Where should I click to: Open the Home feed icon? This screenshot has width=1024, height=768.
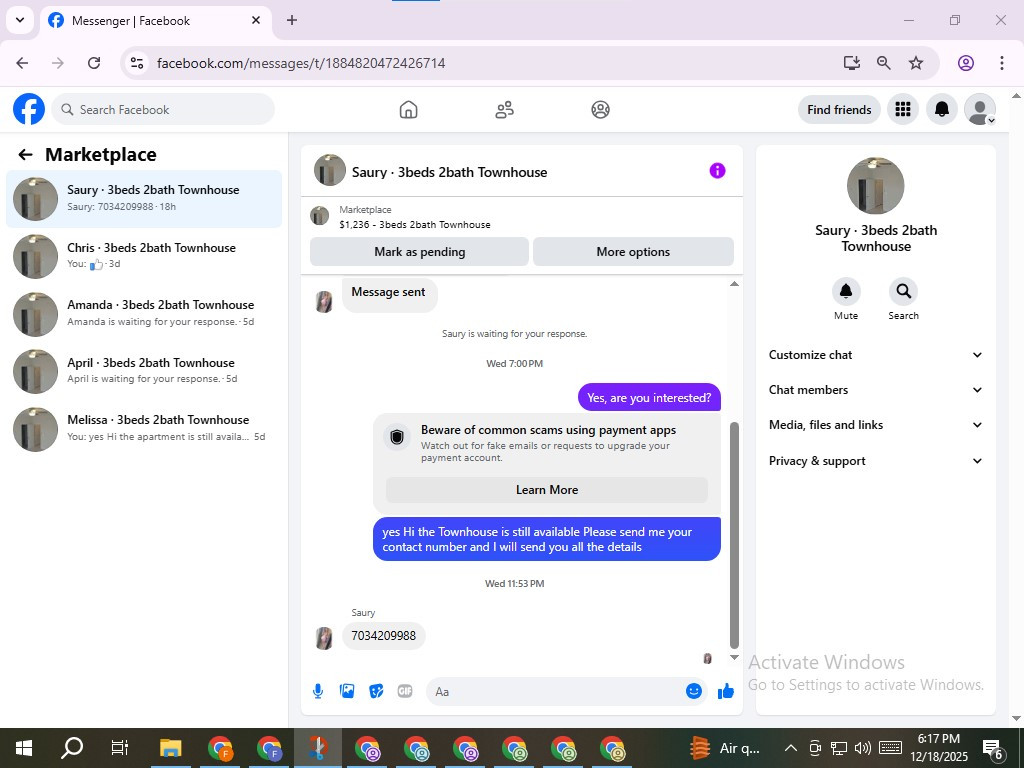[408, 110]
